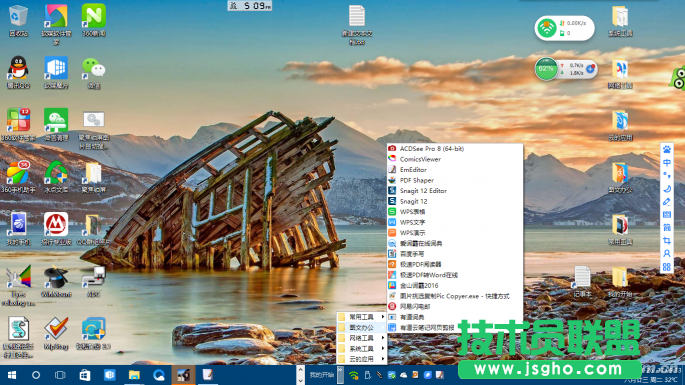Image resolution: width=685 pixels, height=385 pixels.
Task: Open the Store bag icon on taskbar
Action: [x=85, y=375]
